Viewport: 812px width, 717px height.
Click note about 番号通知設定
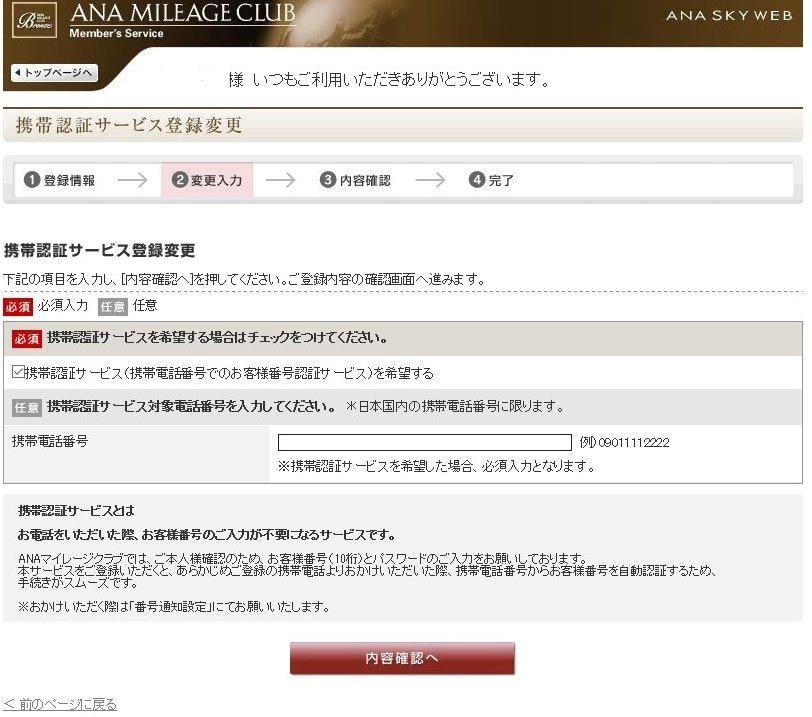174,606
